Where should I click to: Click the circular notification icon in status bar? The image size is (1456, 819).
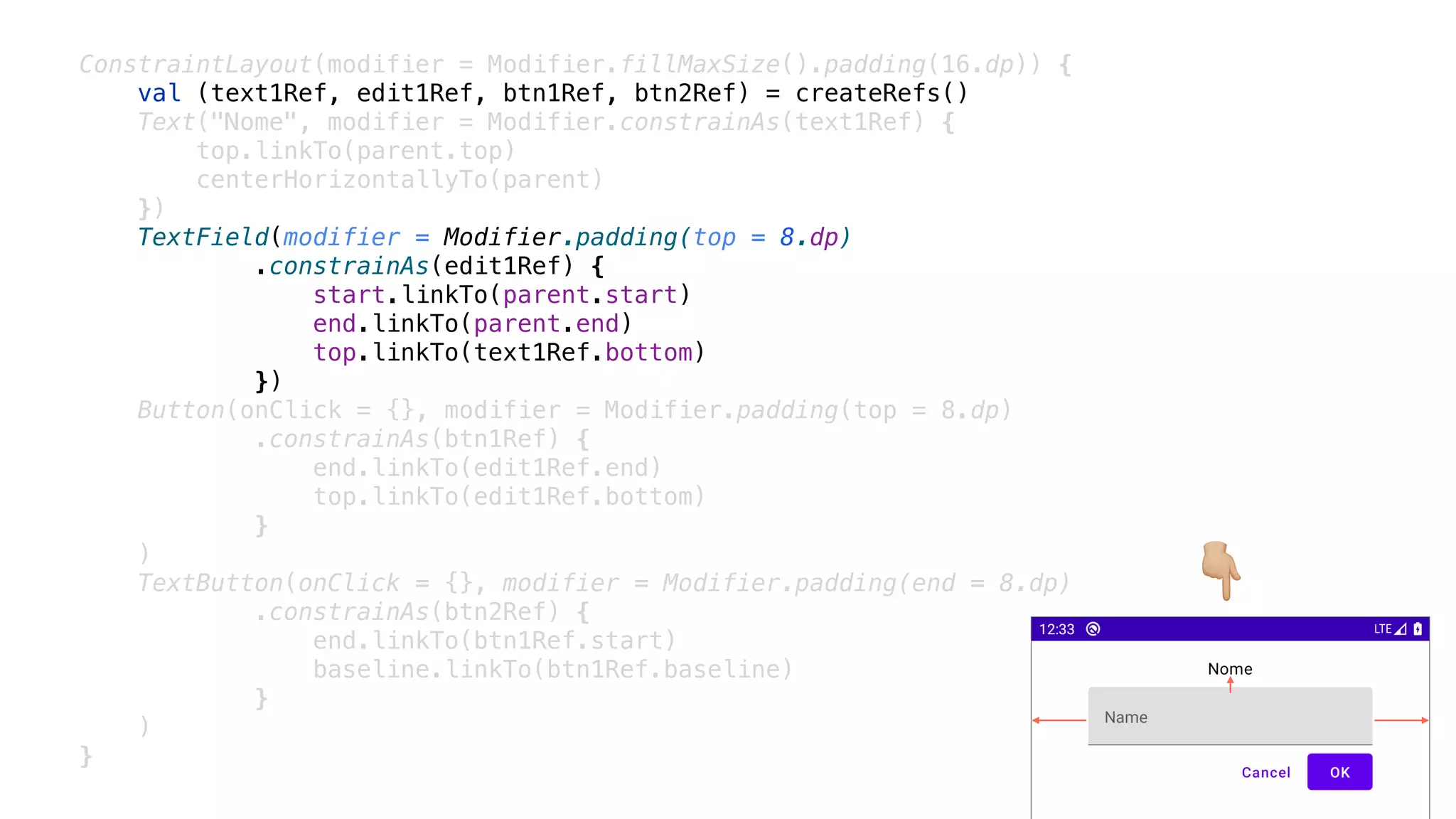pos(1093,629)
